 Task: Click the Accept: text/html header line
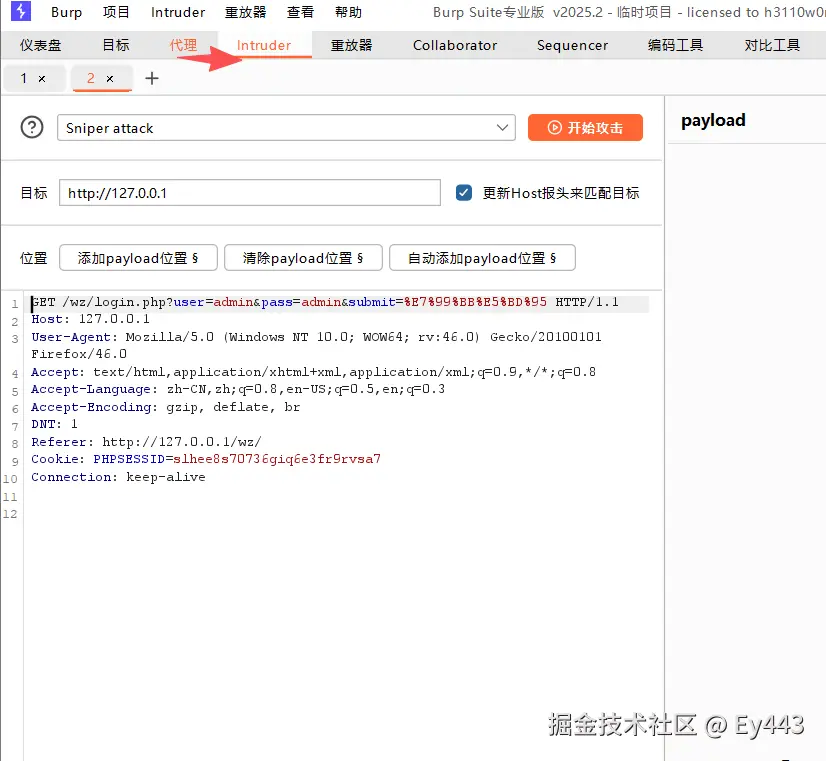point(313,372)
